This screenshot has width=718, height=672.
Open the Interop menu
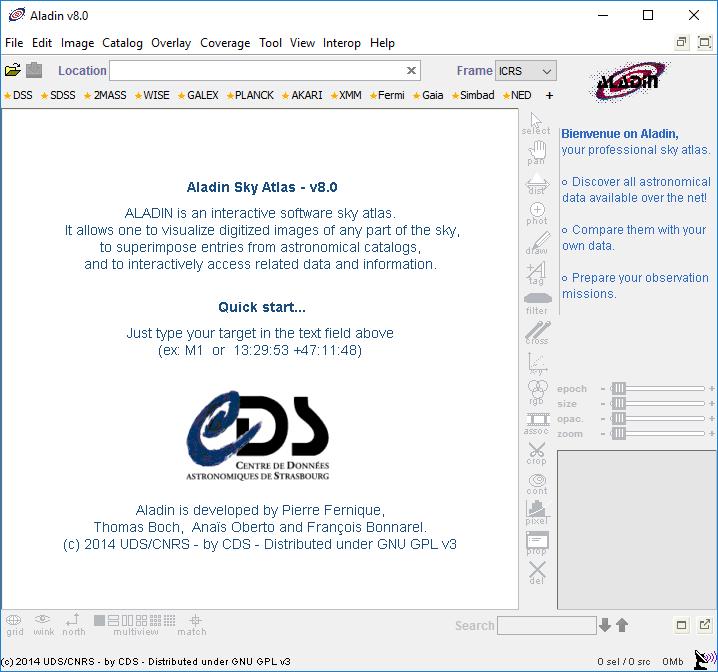[x=342, y=43]
